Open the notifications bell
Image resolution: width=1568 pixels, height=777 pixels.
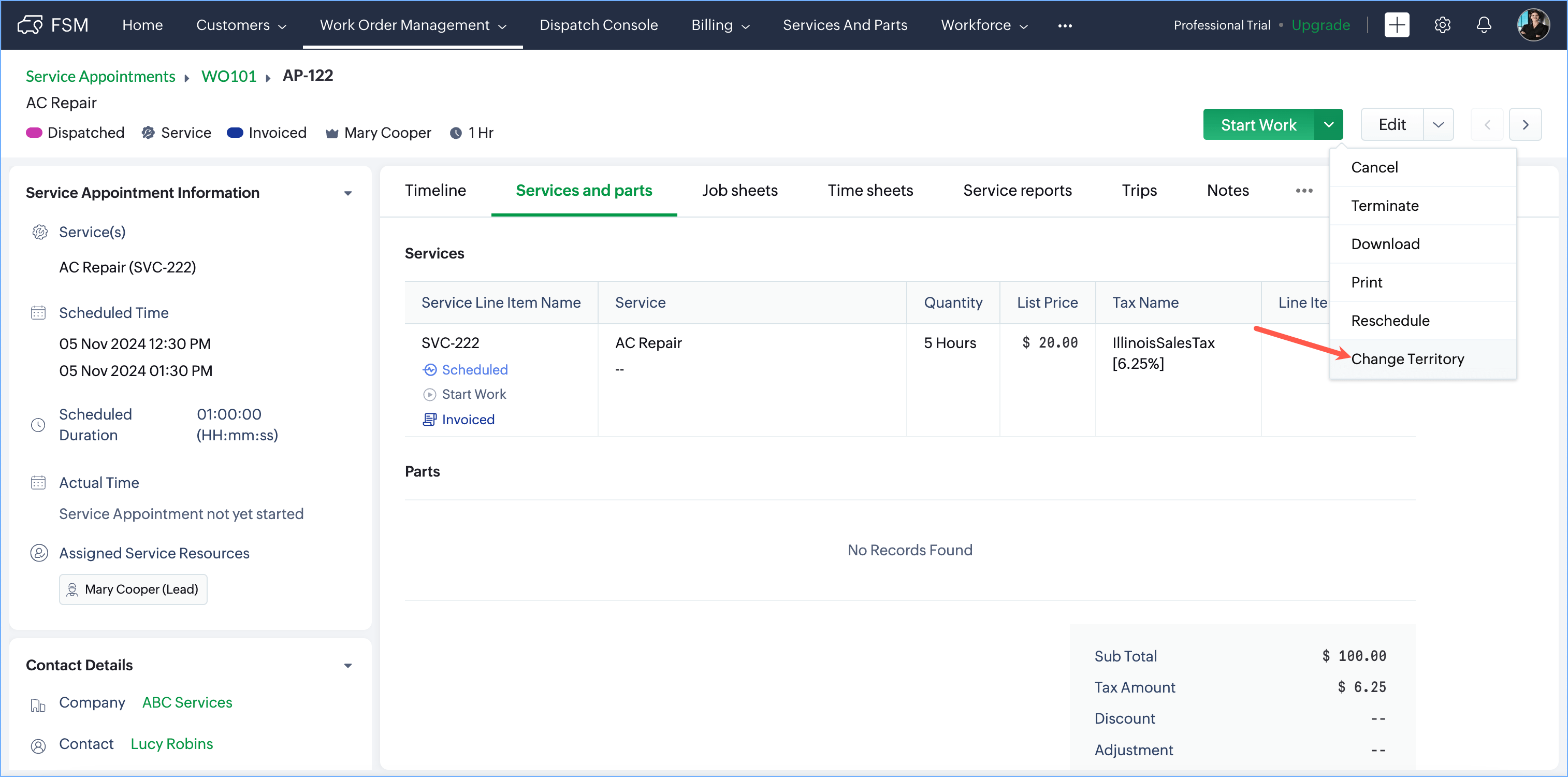click(x=1484, y=25)
